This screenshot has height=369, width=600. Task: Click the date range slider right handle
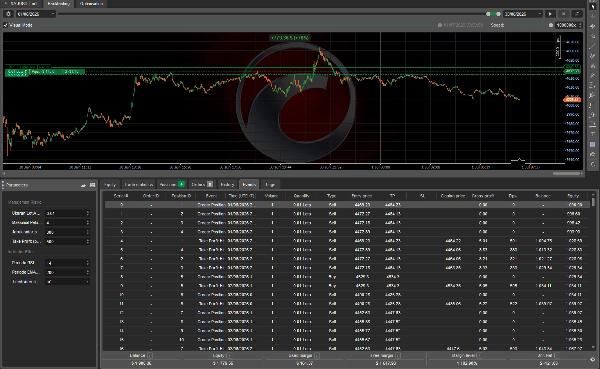(498, 14)
